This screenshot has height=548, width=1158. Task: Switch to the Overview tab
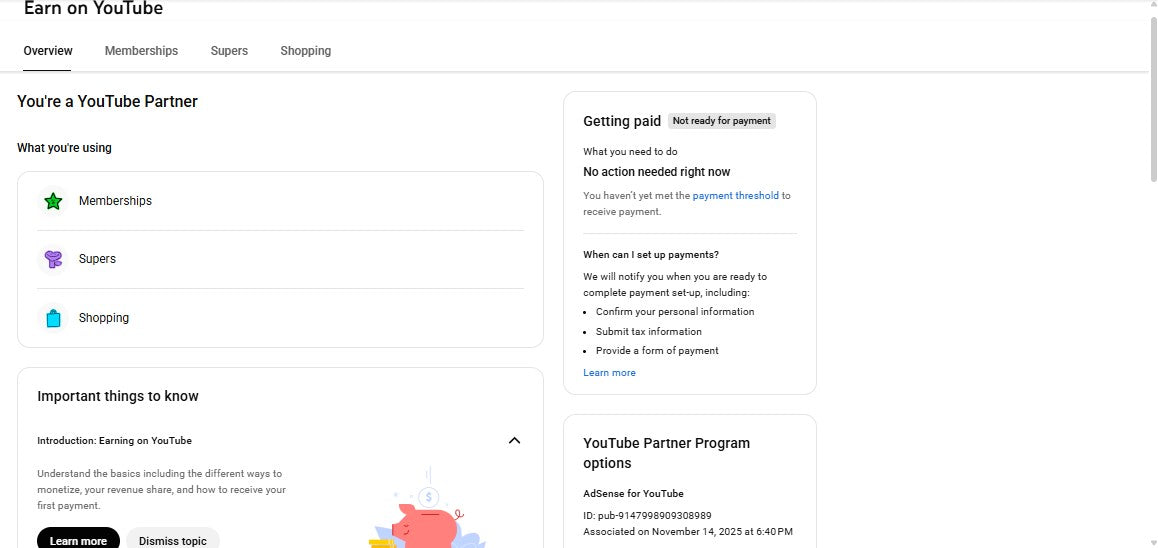click(x=48, y=51)
